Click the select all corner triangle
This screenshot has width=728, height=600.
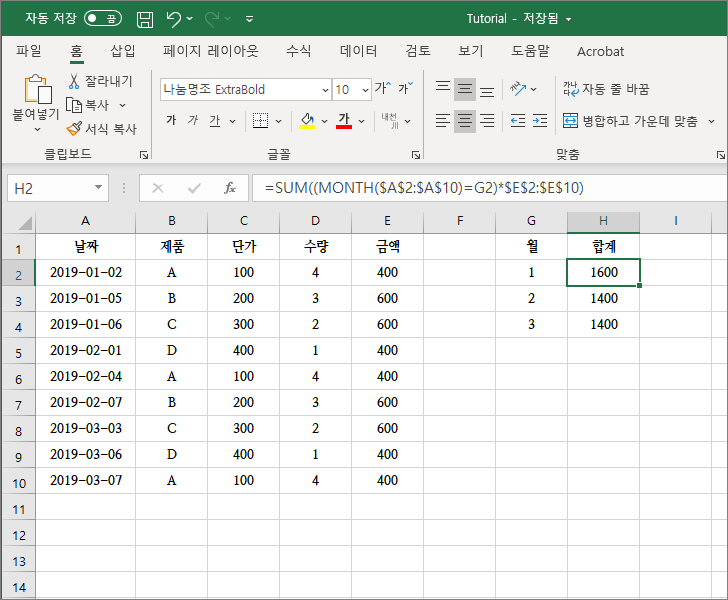click(25, 223)
